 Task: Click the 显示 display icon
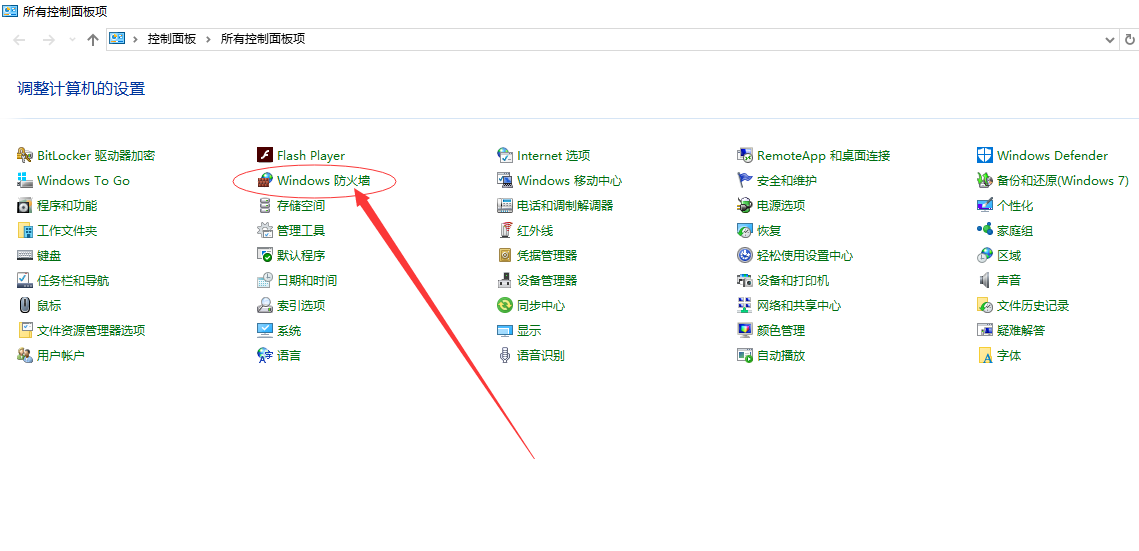pos(505,330)
